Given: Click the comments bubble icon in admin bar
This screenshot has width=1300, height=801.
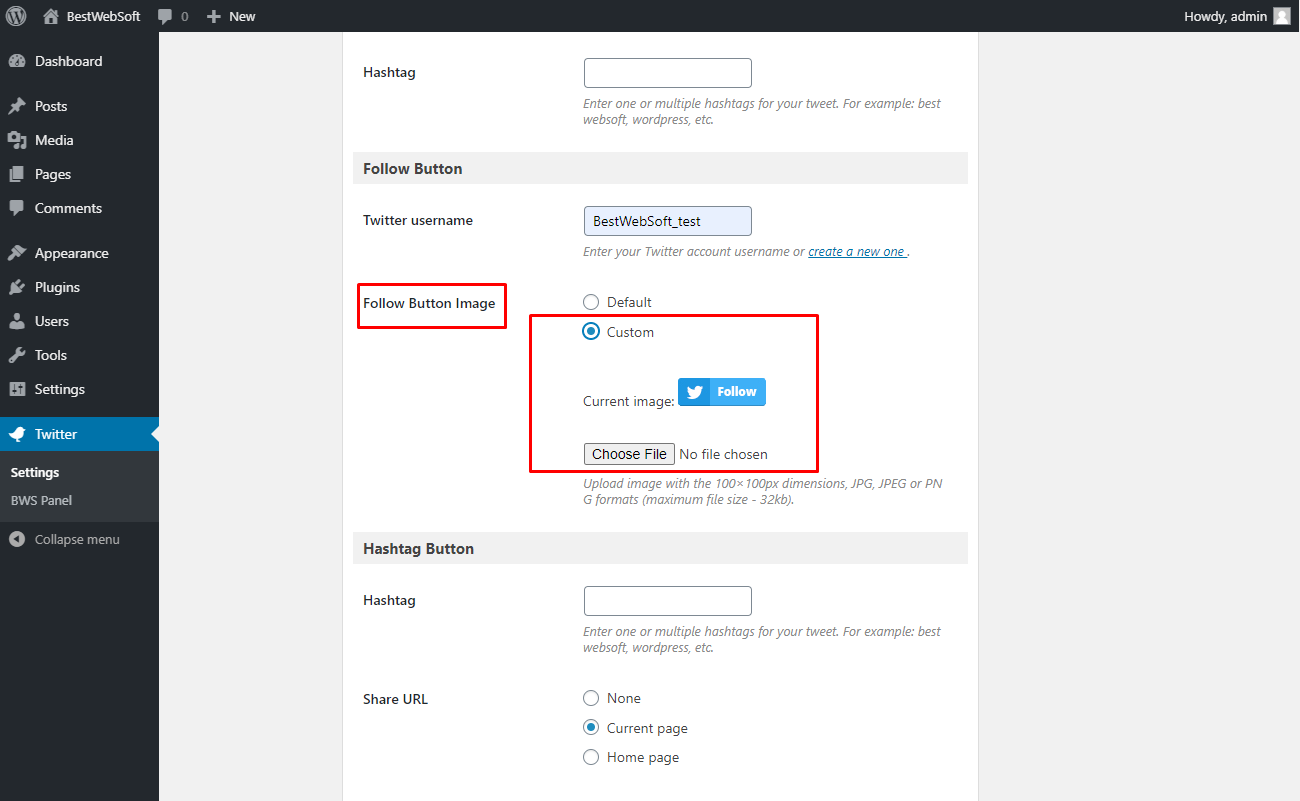Looking at the screenshot, I should pyautogui.click(x=165, y=17).
